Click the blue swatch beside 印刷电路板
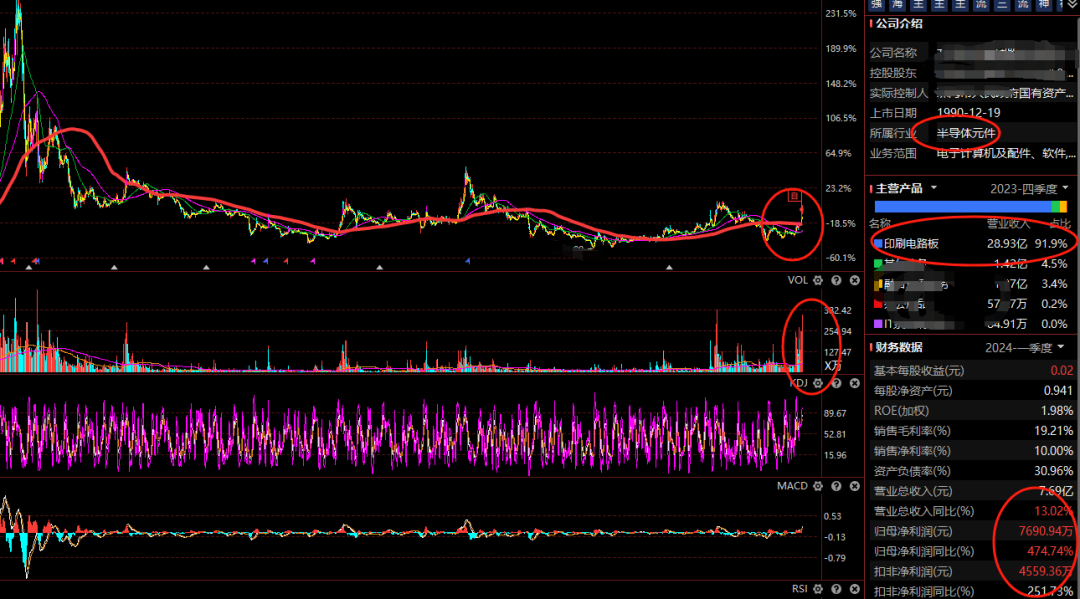1080x599 pixels. (878, 244)
